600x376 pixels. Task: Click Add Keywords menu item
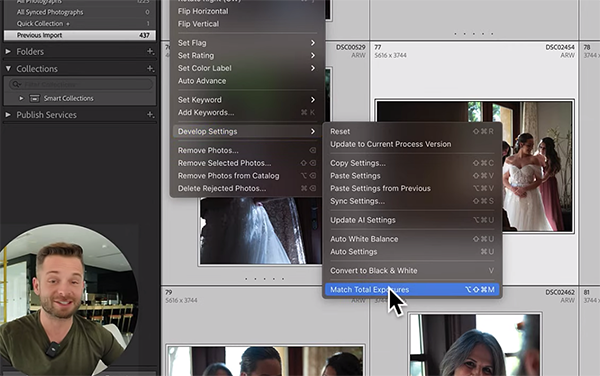pos(246,112)
